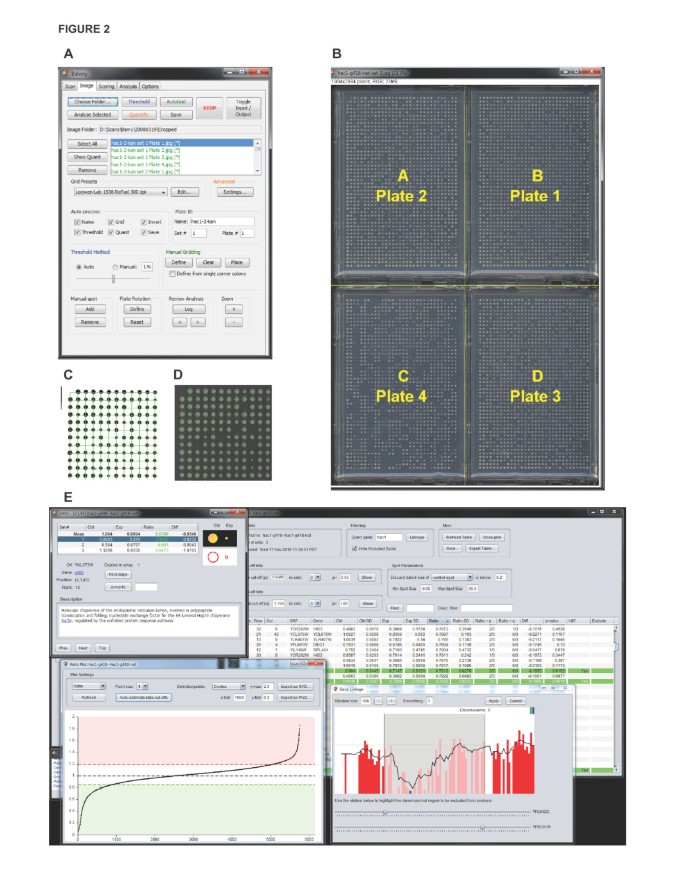The height and width of the screenshot is (886, 685).
Task: Click the Plate ID Name field
Action: 222,222
